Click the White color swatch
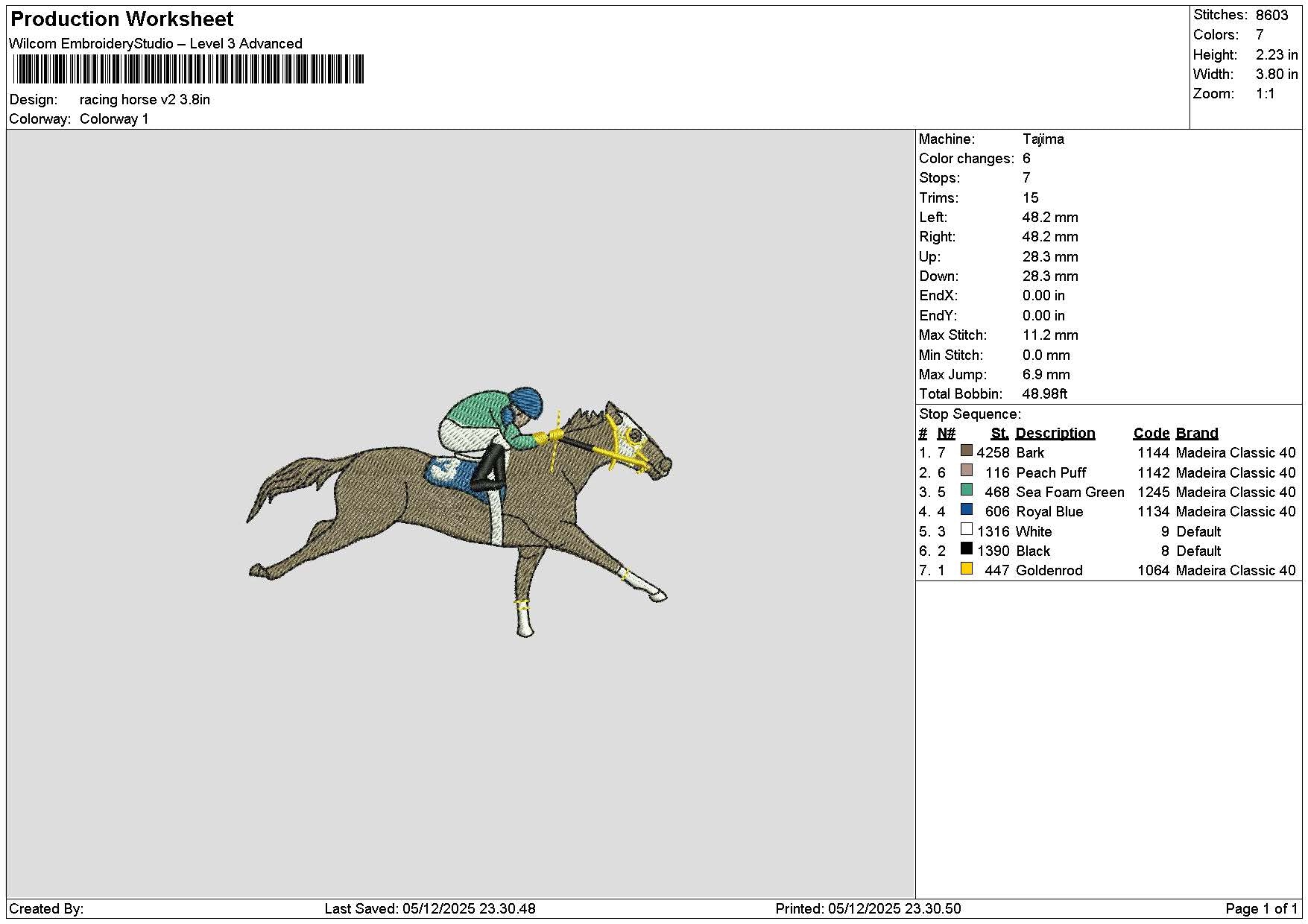1308x924 pixels. tap(967, 529)
